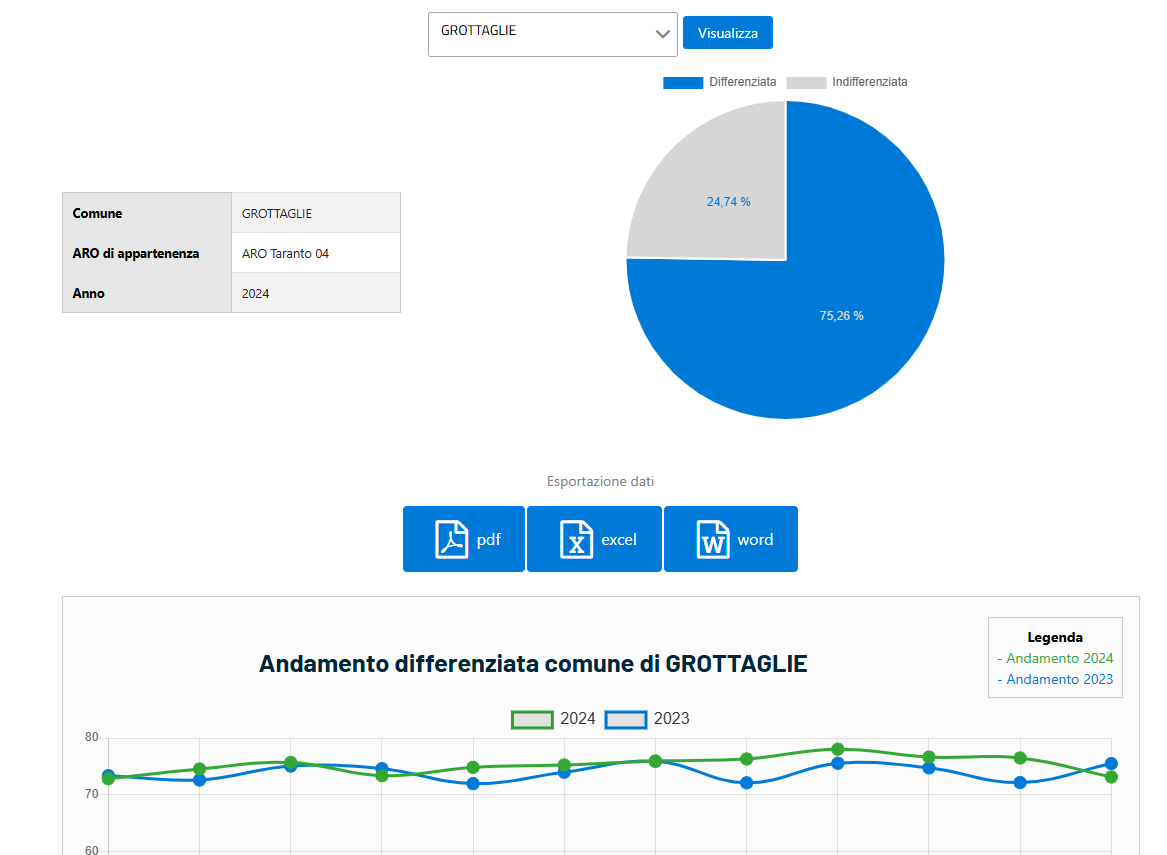1167x855 pixels.
Task: Click the Word document icon
Action: [x=713, y=539]
